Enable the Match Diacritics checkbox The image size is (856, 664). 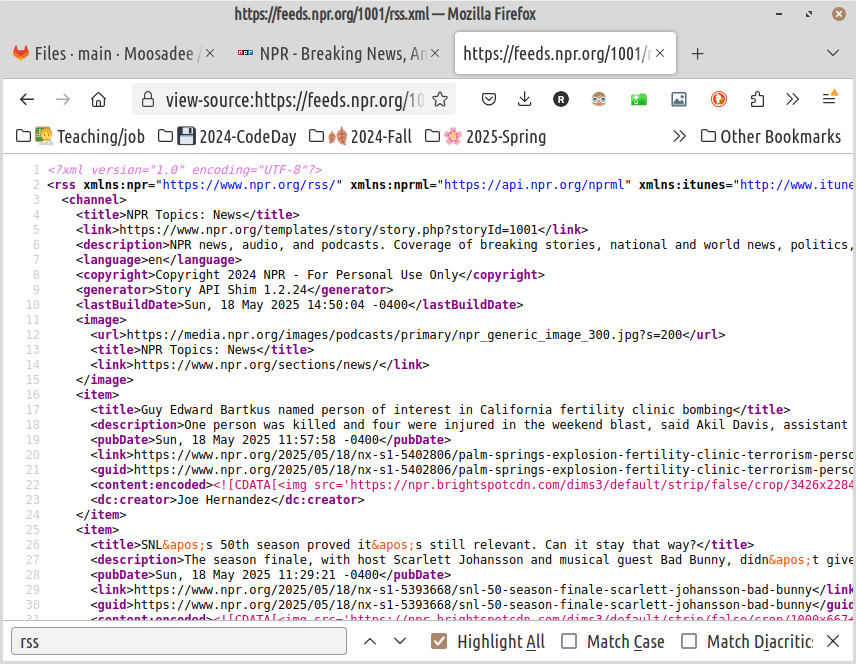(x=689, y=641)
